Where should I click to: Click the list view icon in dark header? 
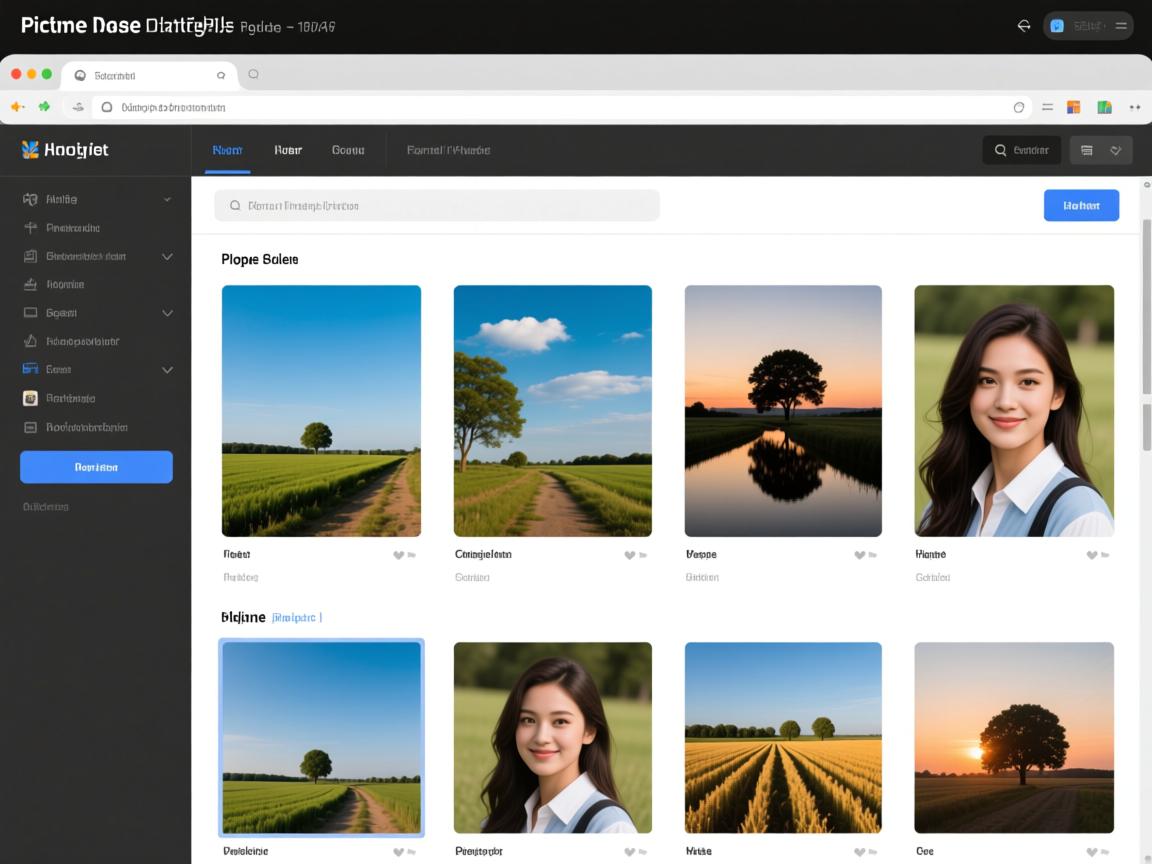point(1087,150)
